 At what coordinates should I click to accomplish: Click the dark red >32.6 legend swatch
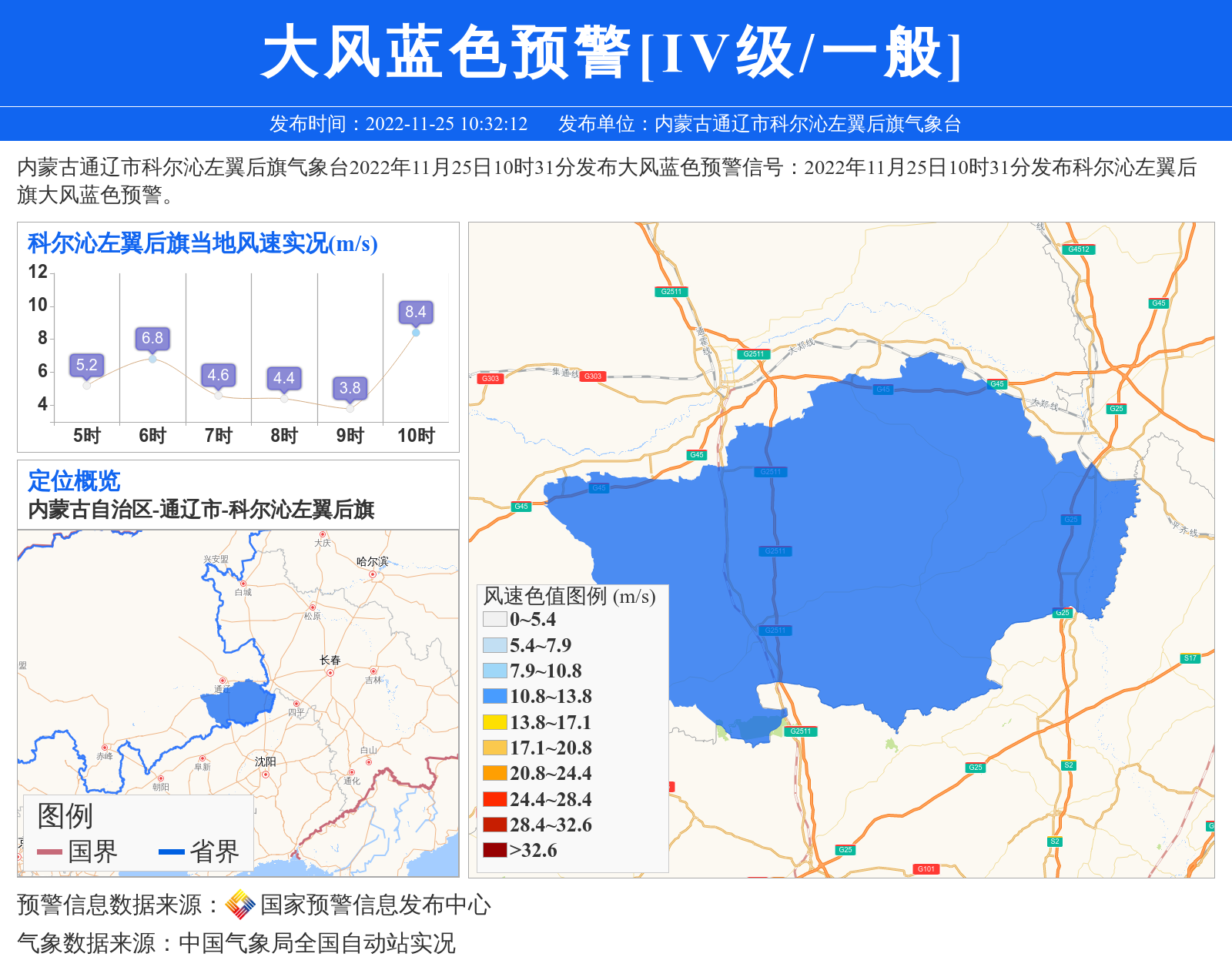pyautogui.click(x=494, y=850)
